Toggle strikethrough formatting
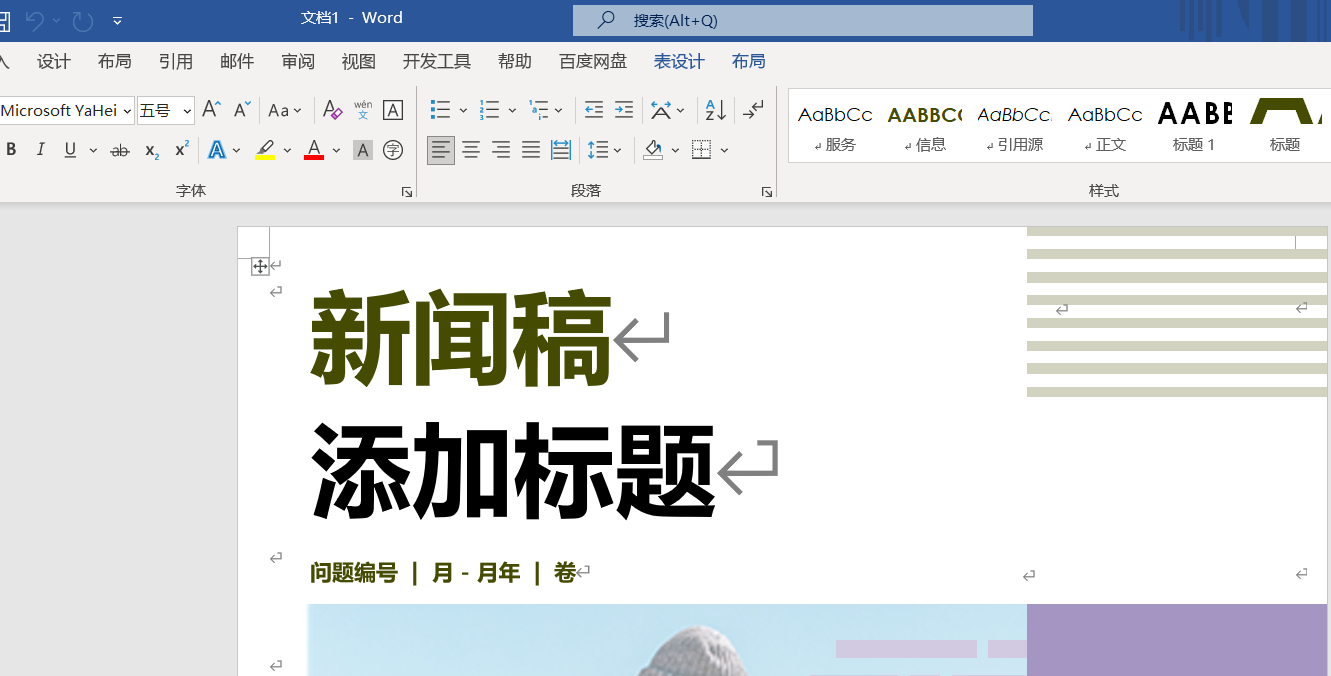 [x=120, y=150]
